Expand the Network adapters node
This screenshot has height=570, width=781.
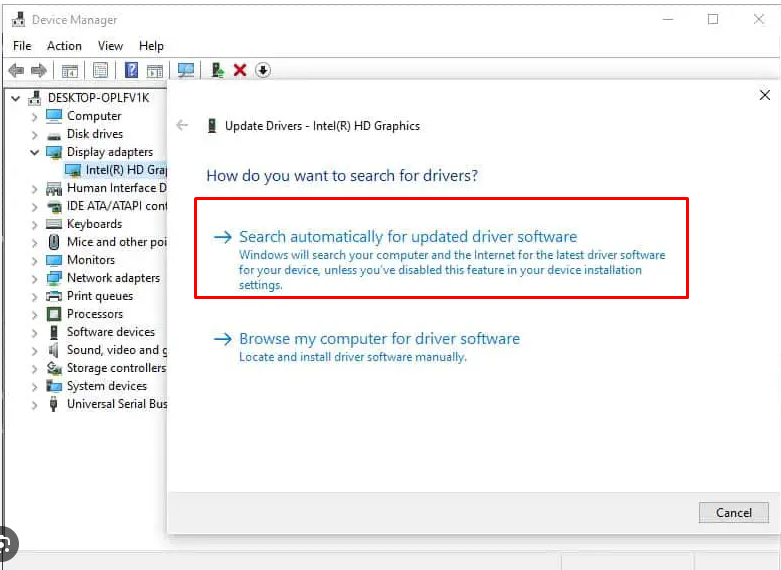point(34,279)
